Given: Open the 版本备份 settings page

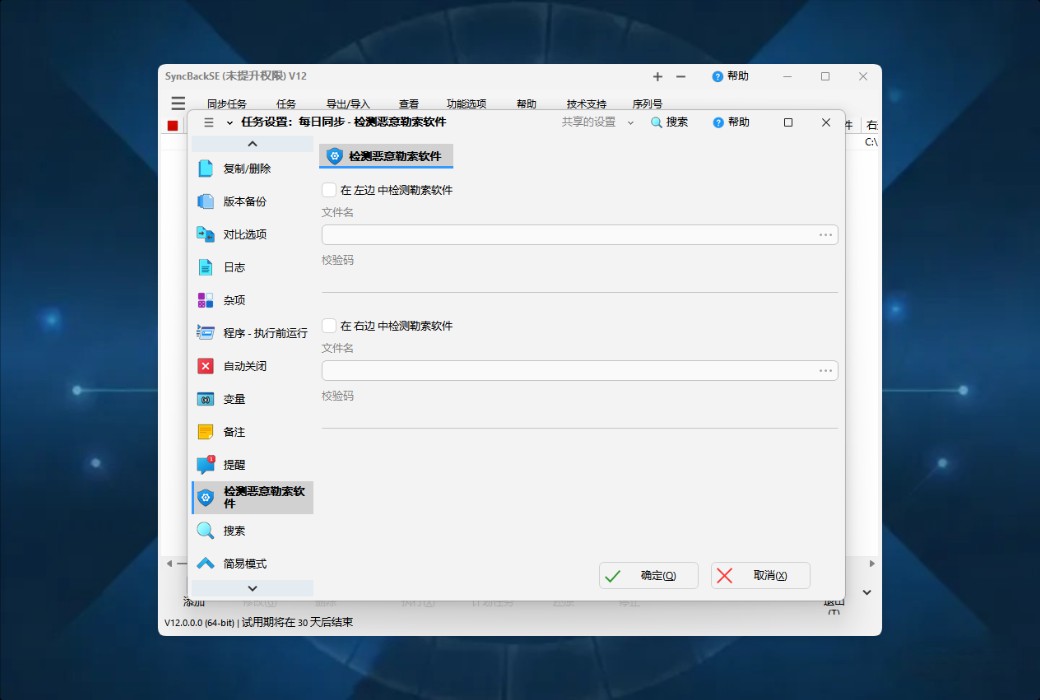Looking at the screenshot, I should point(207,201).
